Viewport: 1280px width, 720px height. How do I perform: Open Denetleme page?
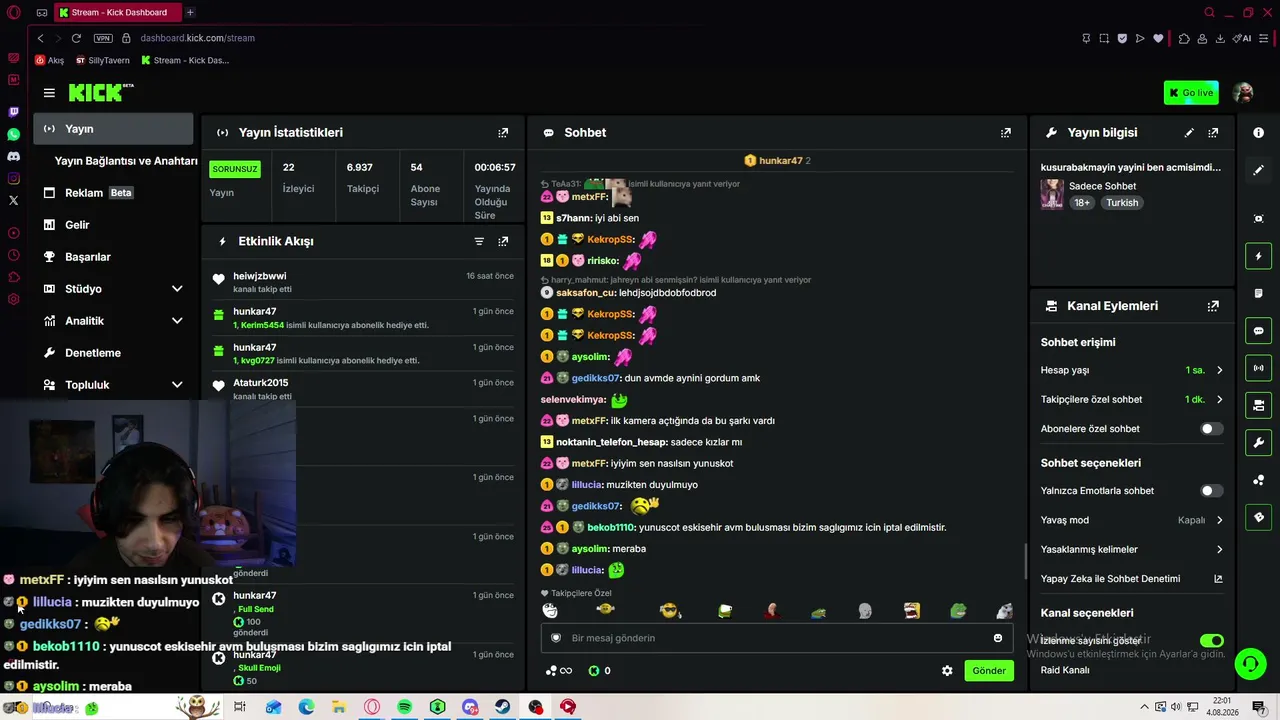point(113,353)
